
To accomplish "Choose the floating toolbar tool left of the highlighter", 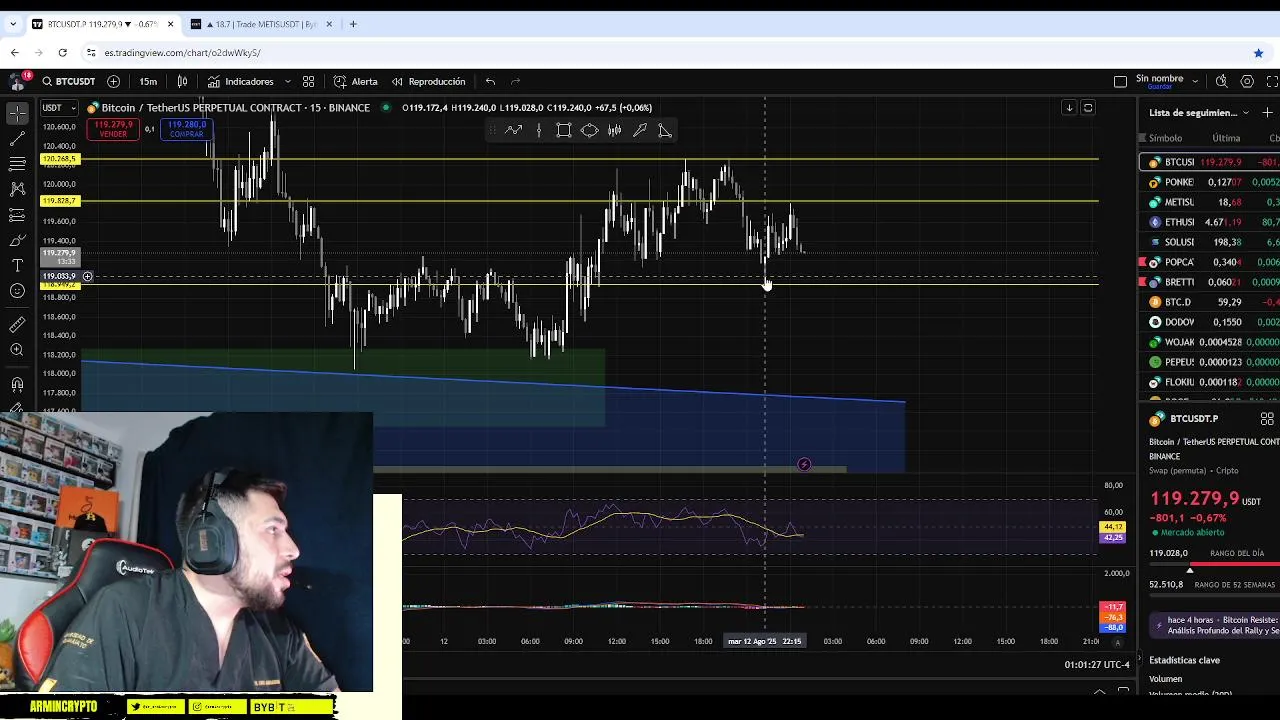I will click(x=615, y=130).
